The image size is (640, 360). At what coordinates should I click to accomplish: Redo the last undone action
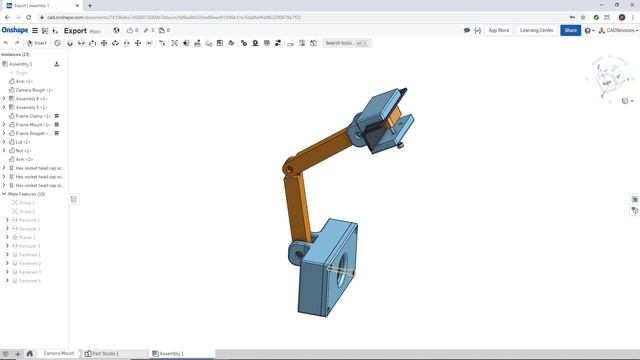coord(17,43)
